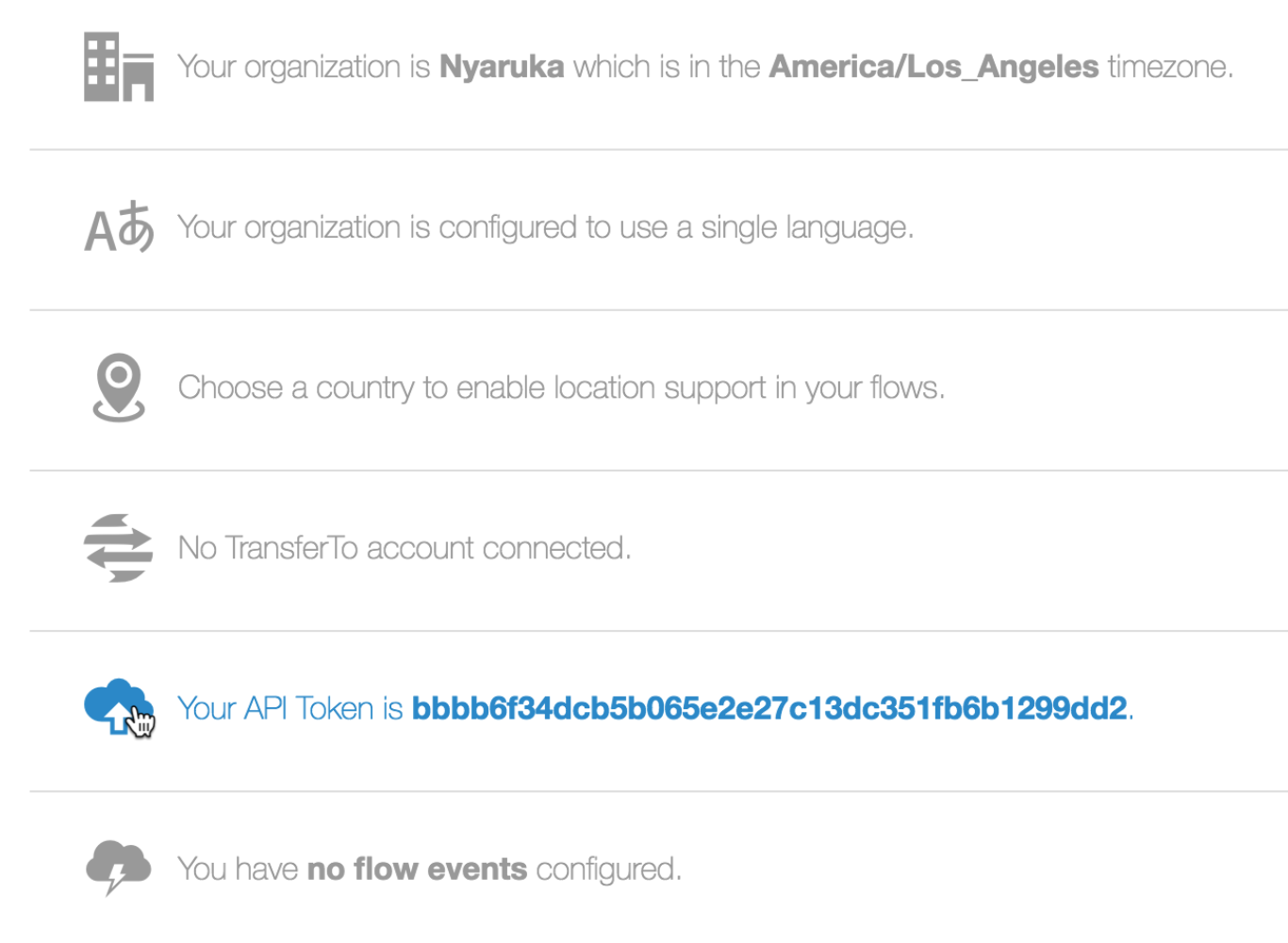The image size is (1288, 943).
Task: Click the location pin icon
Action: click(x=119, y=388)
